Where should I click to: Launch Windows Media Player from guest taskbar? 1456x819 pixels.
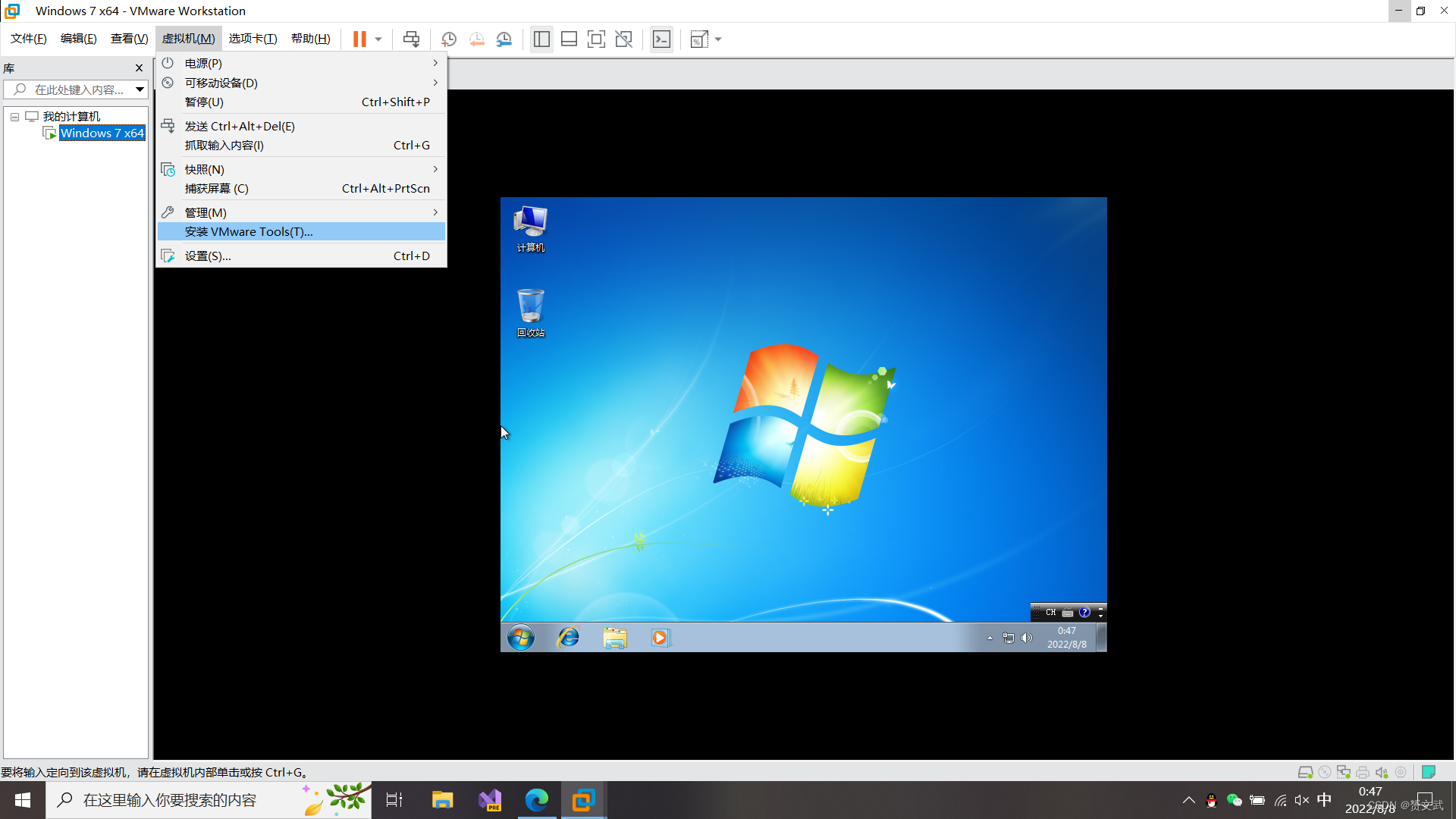(x=661, y=638)
